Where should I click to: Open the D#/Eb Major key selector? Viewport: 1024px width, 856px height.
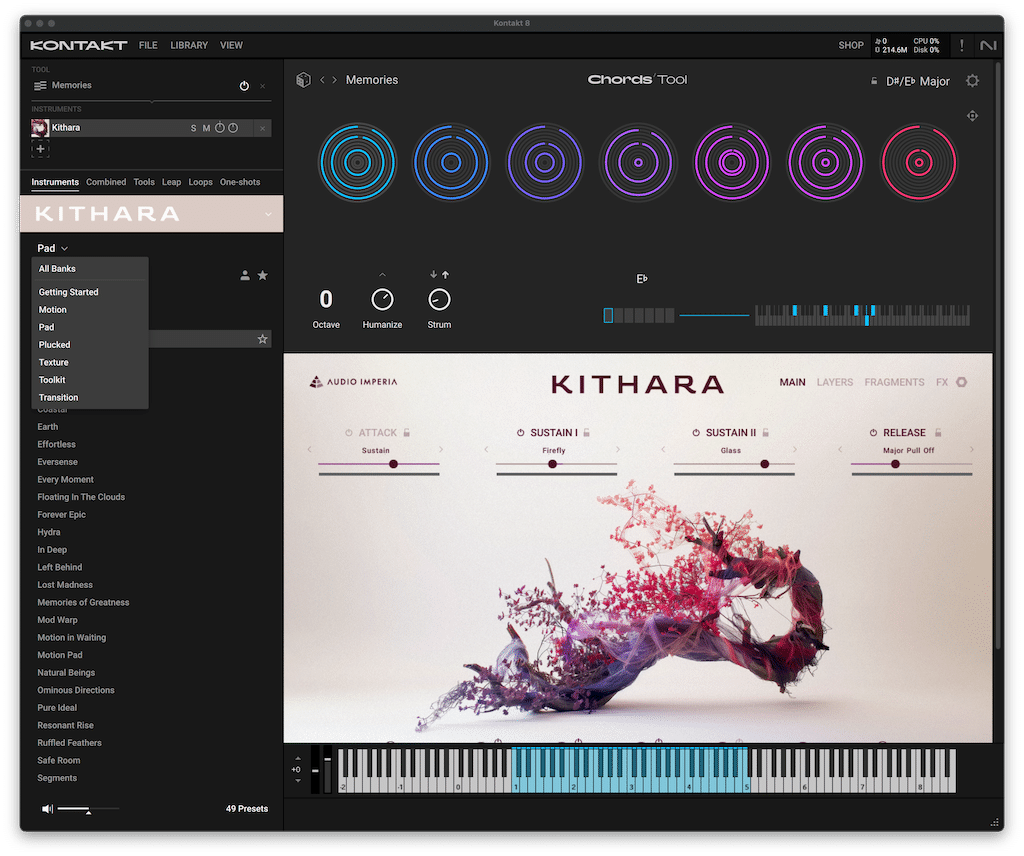pos(918,82)
